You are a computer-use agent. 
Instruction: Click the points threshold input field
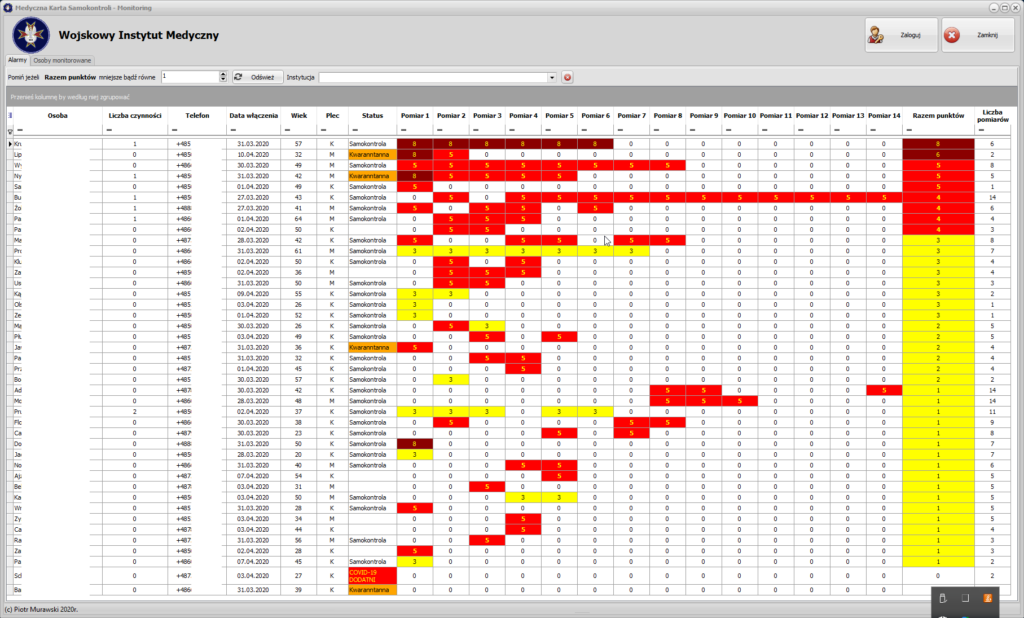point(190,77)
